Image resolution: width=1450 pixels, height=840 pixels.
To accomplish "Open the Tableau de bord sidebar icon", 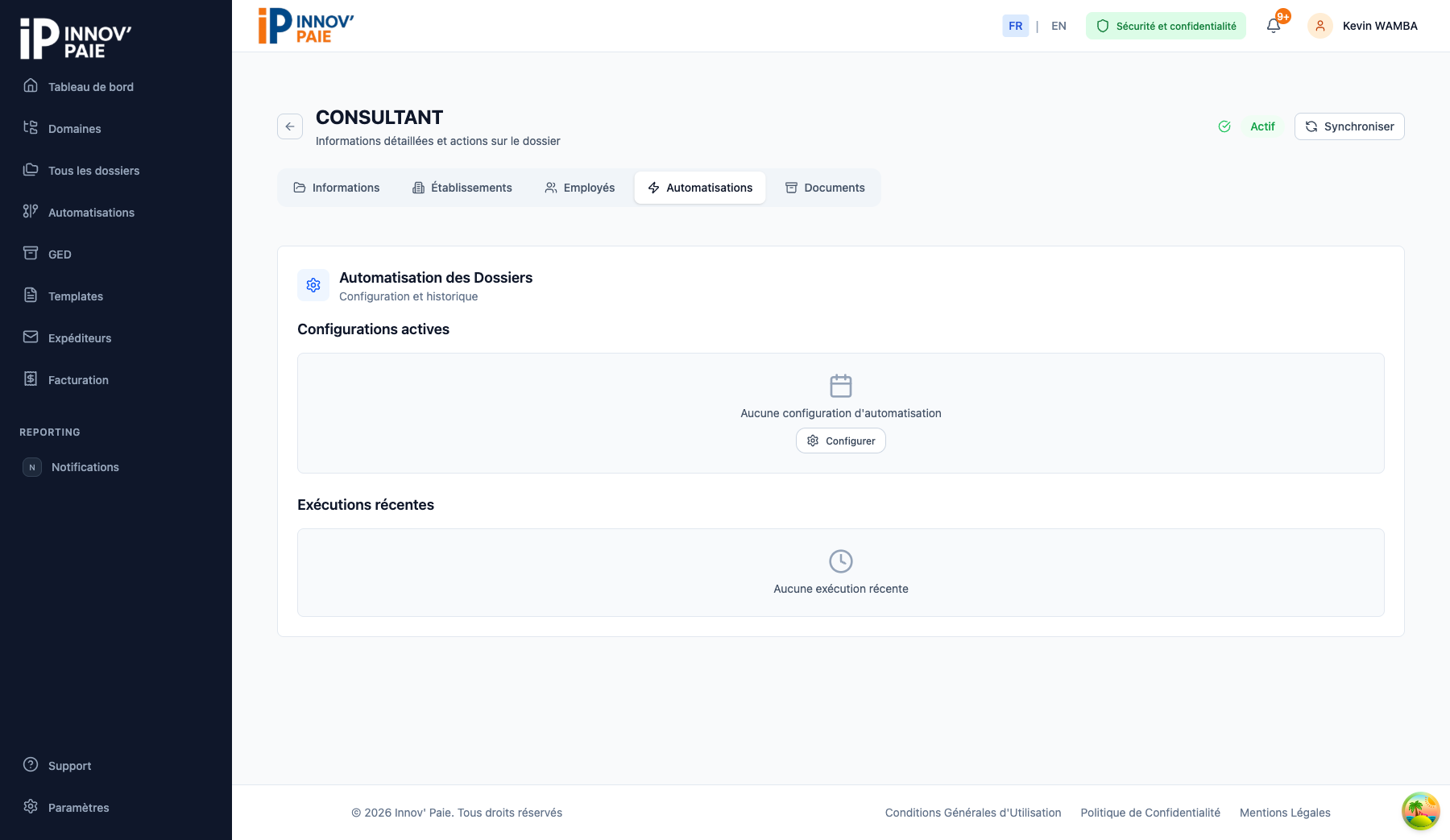I will point(31,86).
